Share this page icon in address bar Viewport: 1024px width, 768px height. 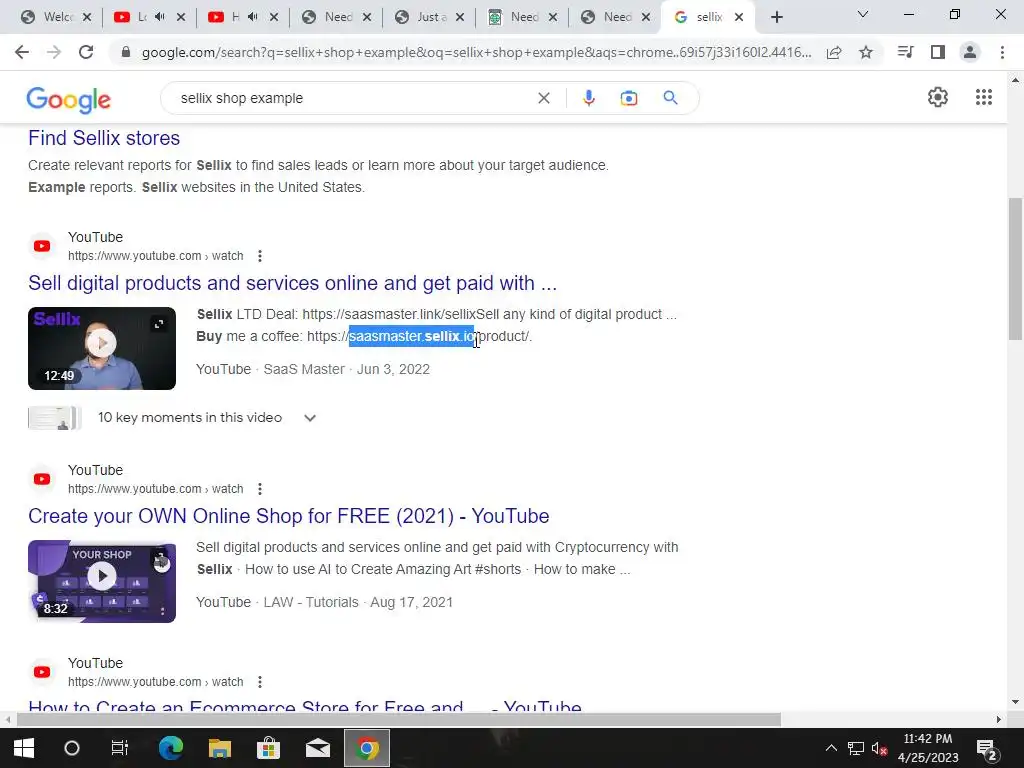[x=834, y=52]
